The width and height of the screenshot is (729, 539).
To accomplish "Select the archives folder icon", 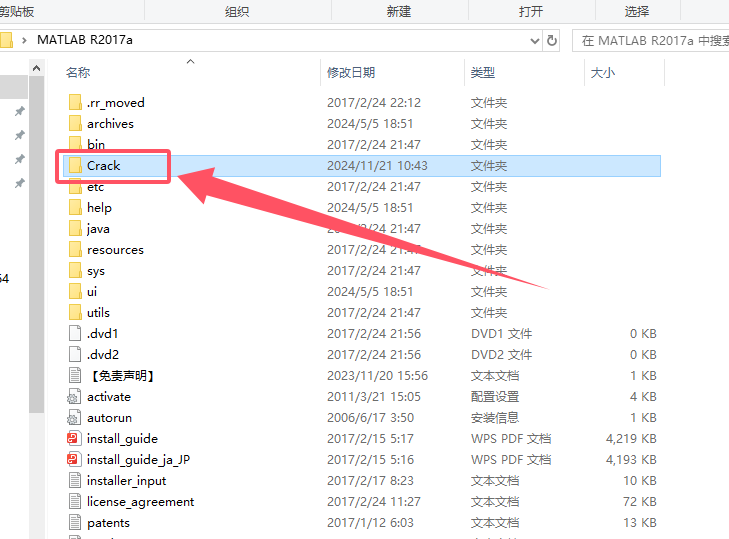I will click(x=75, y=123).
